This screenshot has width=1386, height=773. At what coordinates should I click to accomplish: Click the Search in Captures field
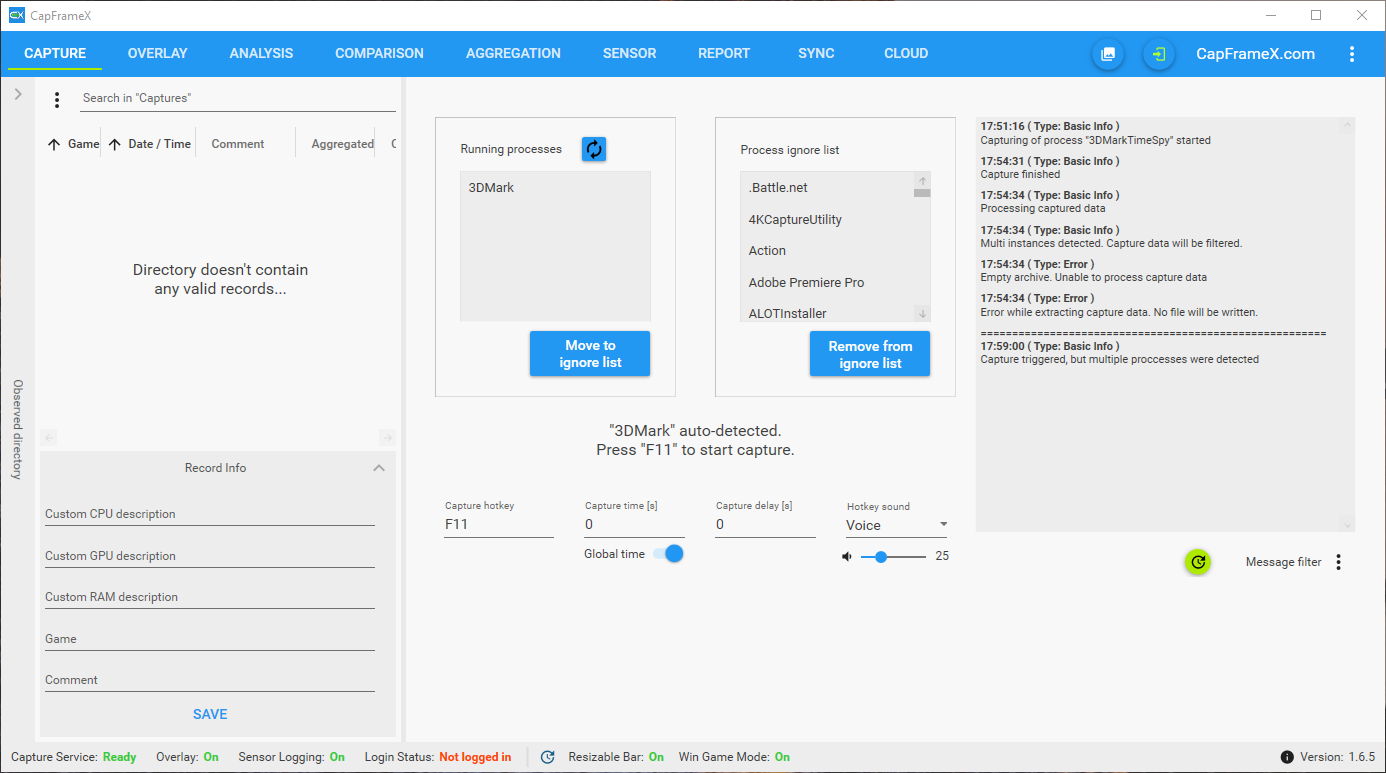[x=238, y=98]
